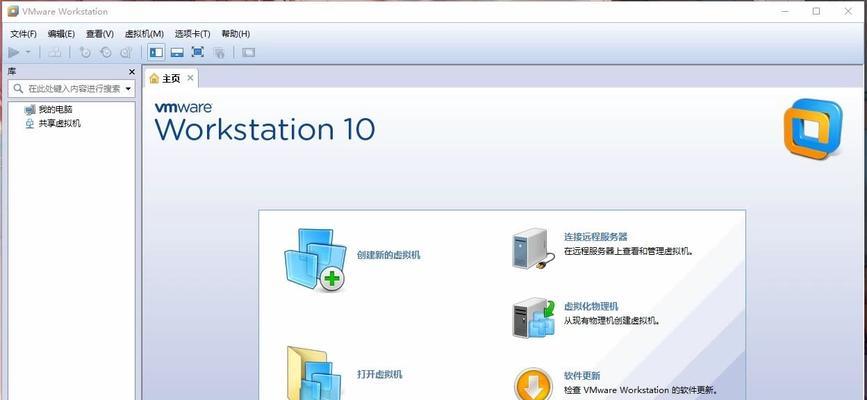Screen dimensions: 867x400
Task: Click the 软件更新 download icon
Action: point(534,383)
